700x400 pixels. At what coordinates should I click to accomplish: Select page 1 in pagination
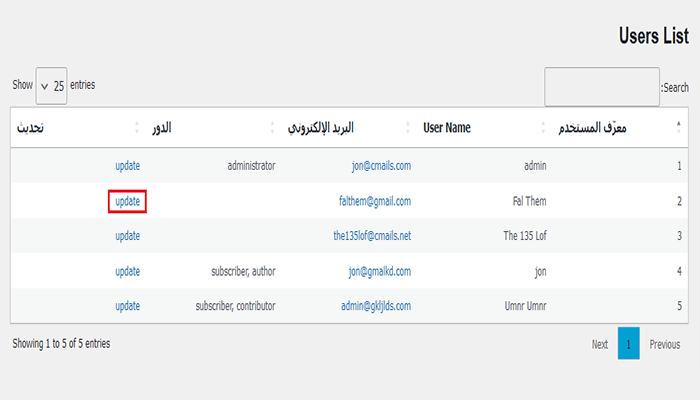[x=628, y=344]
